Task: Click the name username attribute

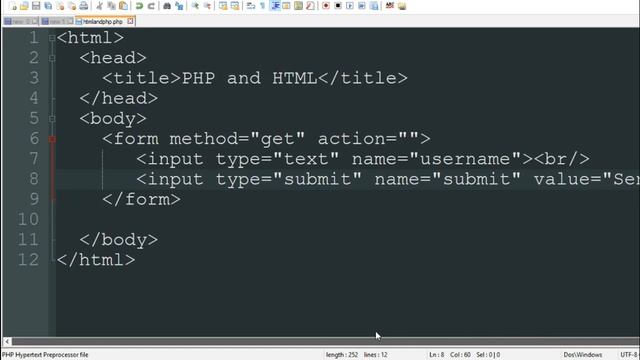Action: tap(437, 159)
